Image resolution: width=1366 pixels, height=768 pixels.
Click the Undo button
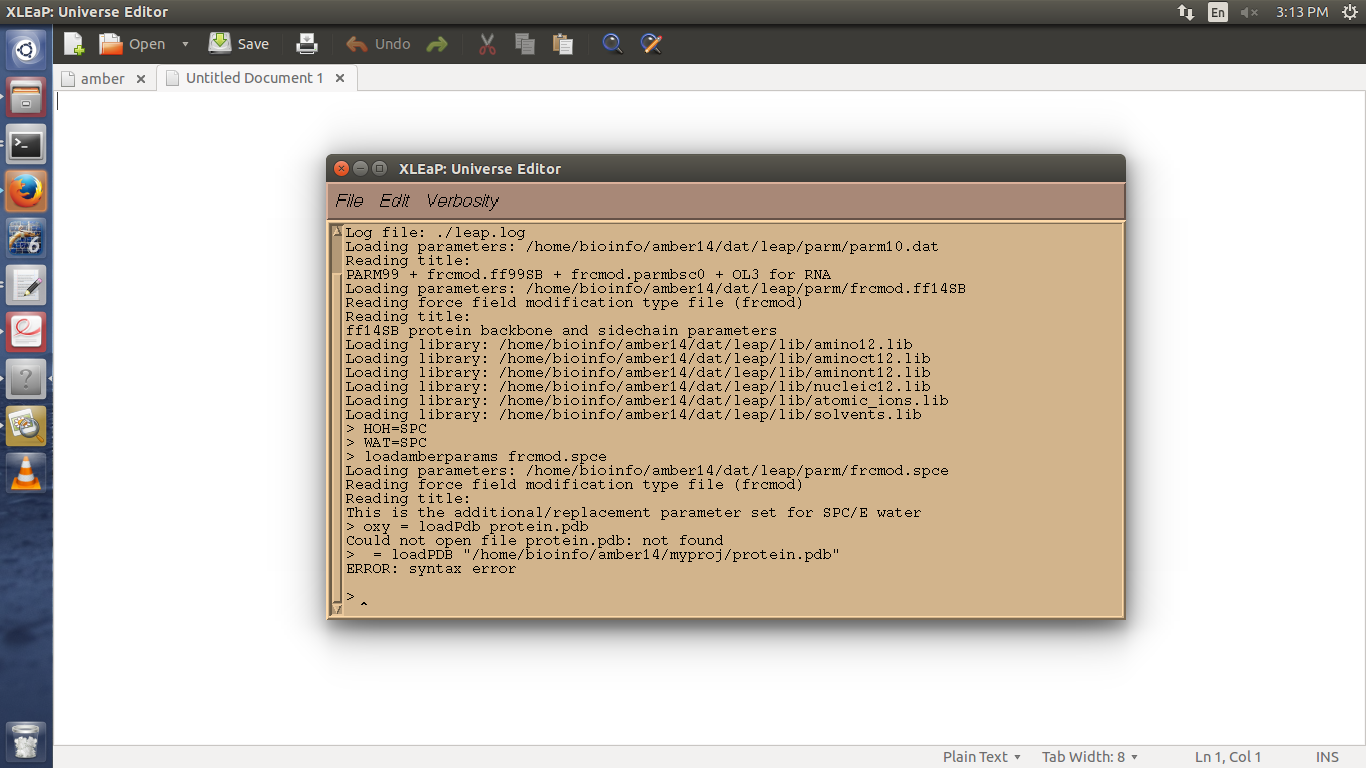(379, 44)
